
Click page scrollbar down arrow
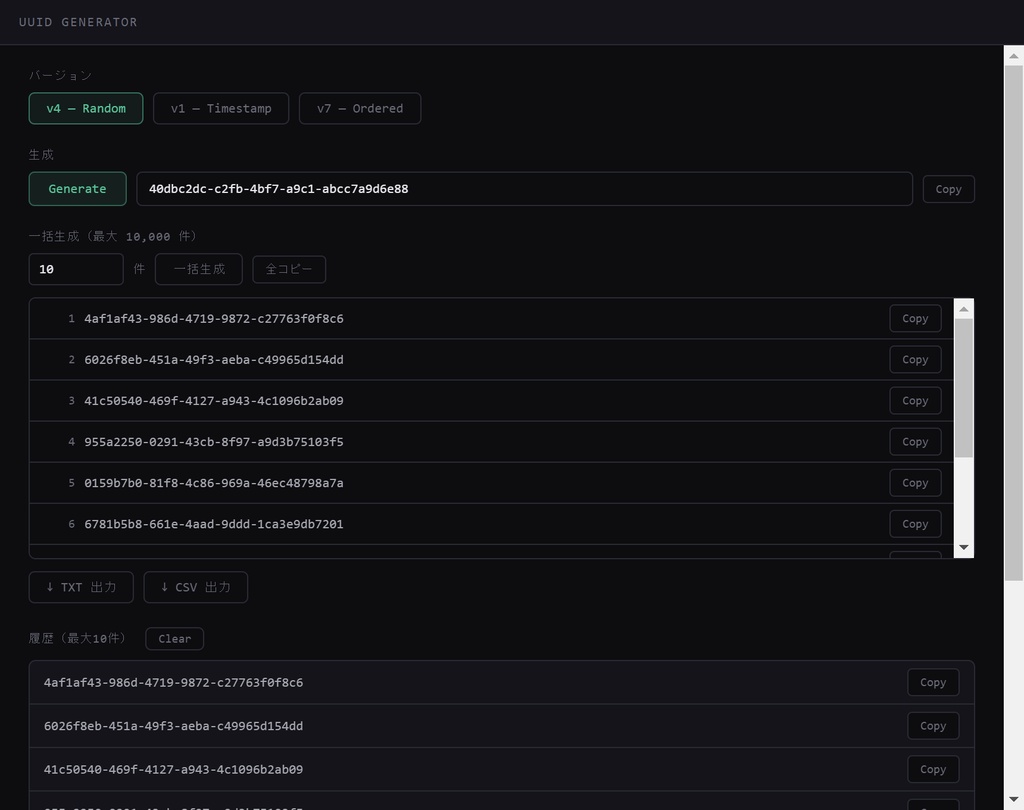pos(1014,799)
